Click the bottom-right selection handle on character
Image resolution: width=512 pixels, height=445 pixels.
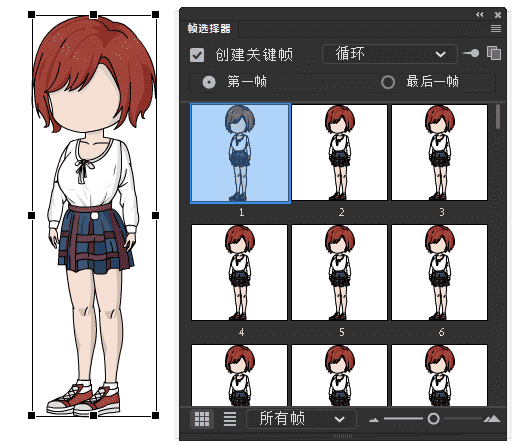coord(155,415)
